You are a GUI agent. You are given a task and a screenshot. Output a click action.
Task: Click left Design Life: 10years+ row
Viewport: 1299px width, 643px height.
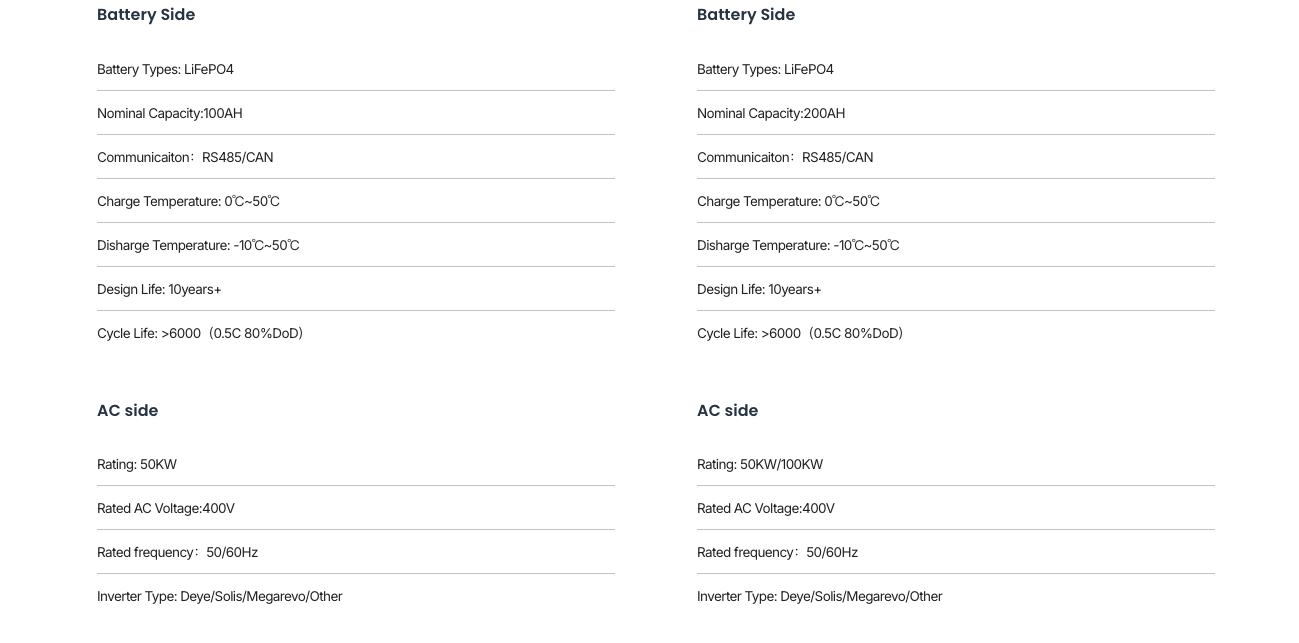click(x=356, y=289)
